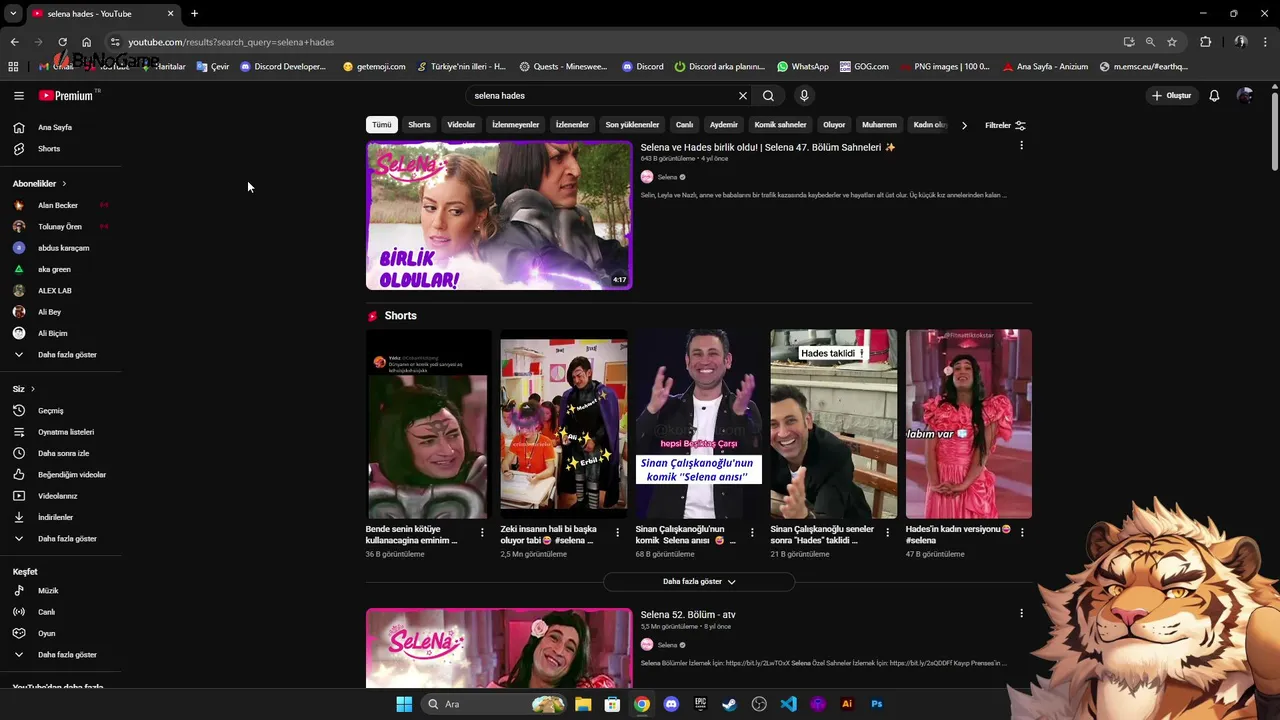Select the Komik sahneler chip
The width and height of the screenshot is (1280, 720).
[780, 125]
